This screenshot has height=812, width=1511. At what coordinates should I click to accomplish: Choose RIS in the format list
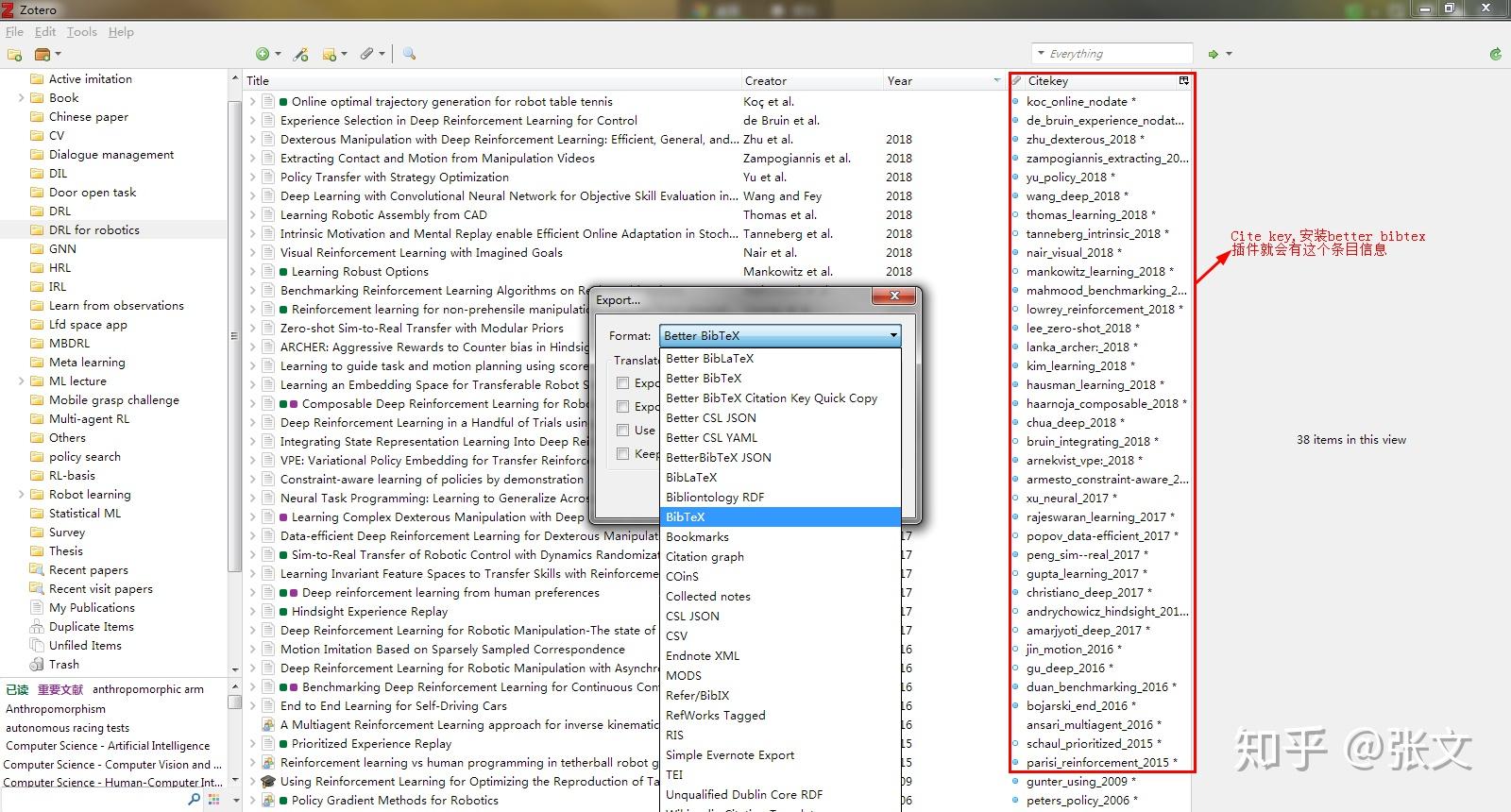[x=780, y=736]
